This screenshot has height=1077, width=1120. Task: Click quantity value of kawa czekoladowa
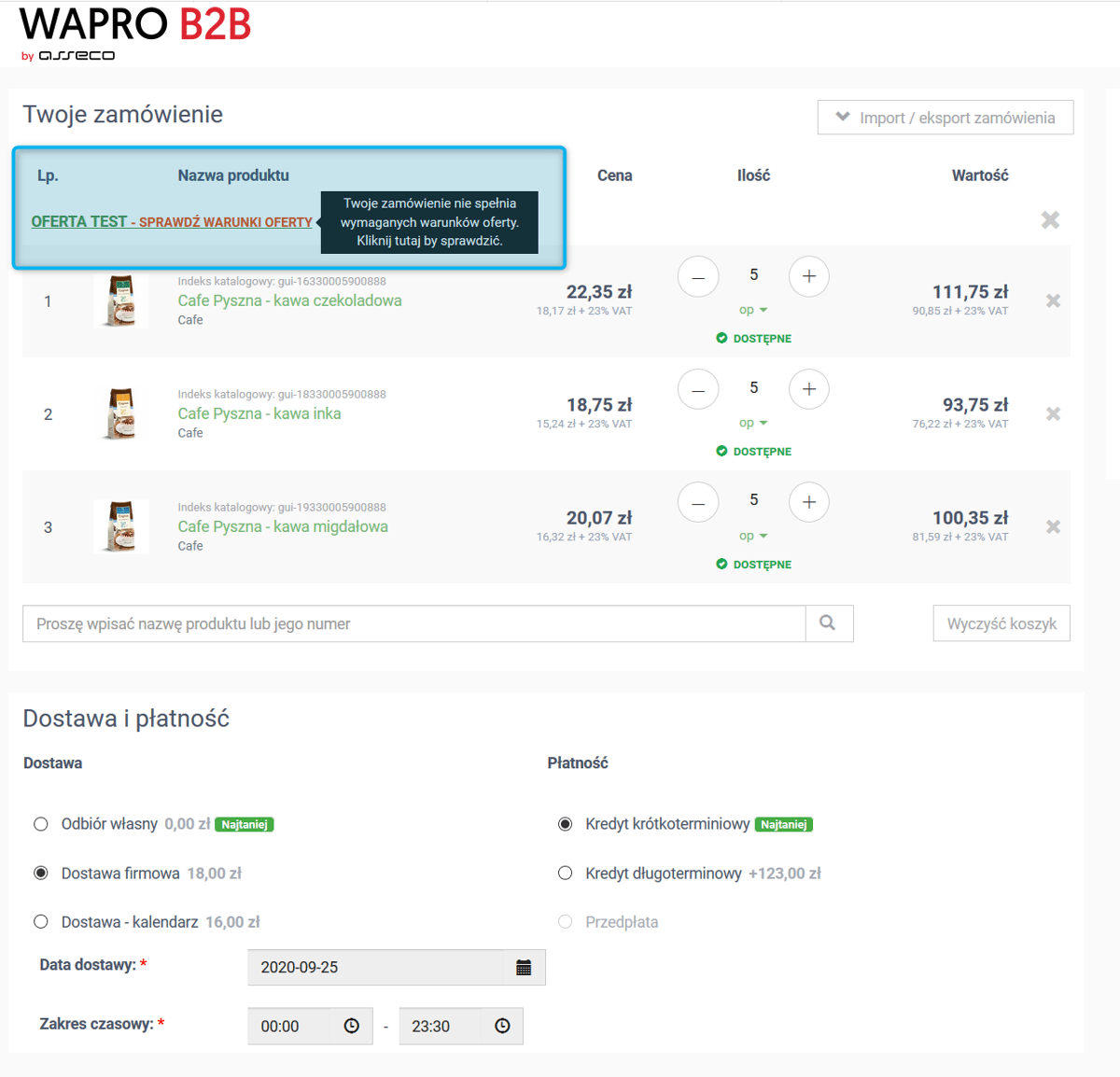pos(754,274)
